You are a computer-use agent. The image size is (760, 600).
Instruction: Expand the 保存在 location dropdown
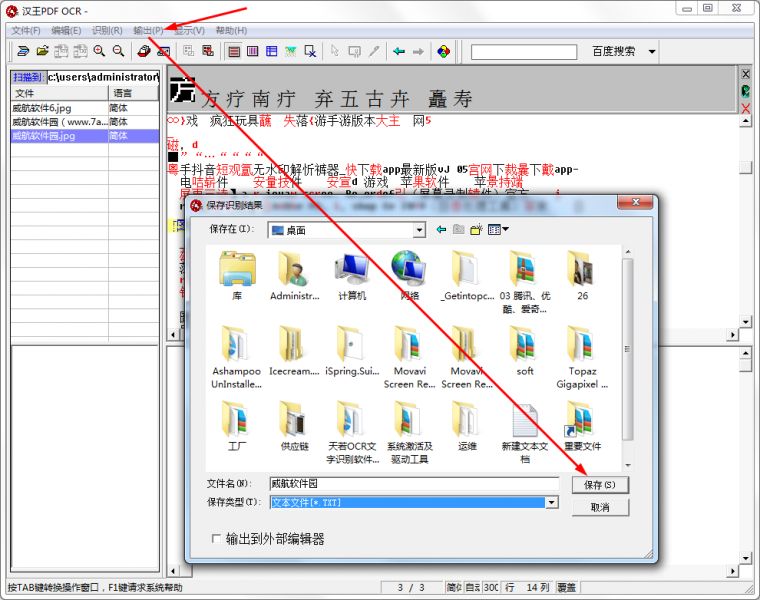(x=419, y=230)
